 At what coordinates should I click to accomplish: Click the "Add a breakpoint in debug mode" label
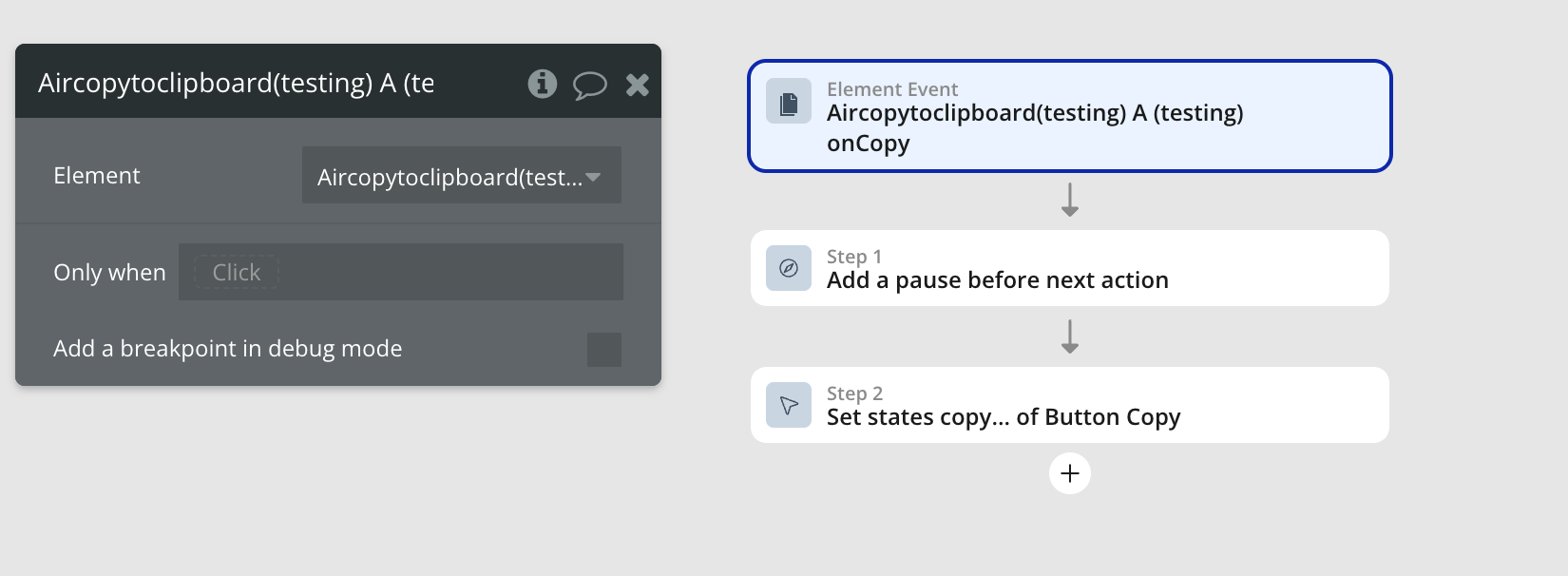tap(228, 349)
